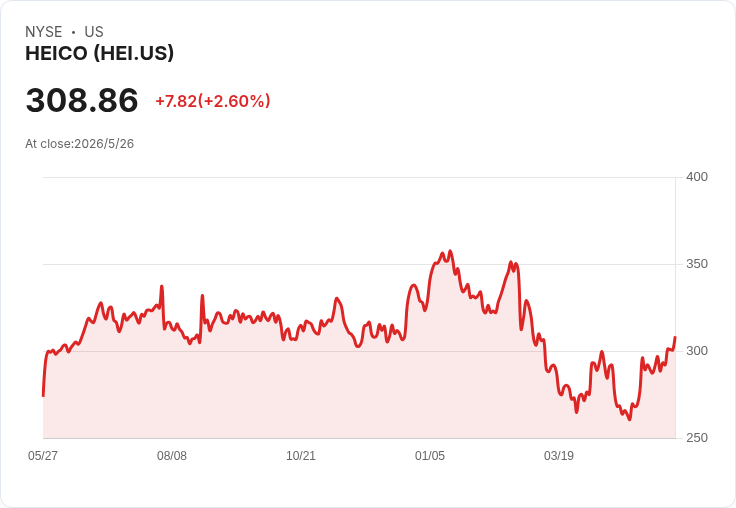The image size is (736, 508).
Task: Click the 08/08 date axis label
Action: pos(172,456)
